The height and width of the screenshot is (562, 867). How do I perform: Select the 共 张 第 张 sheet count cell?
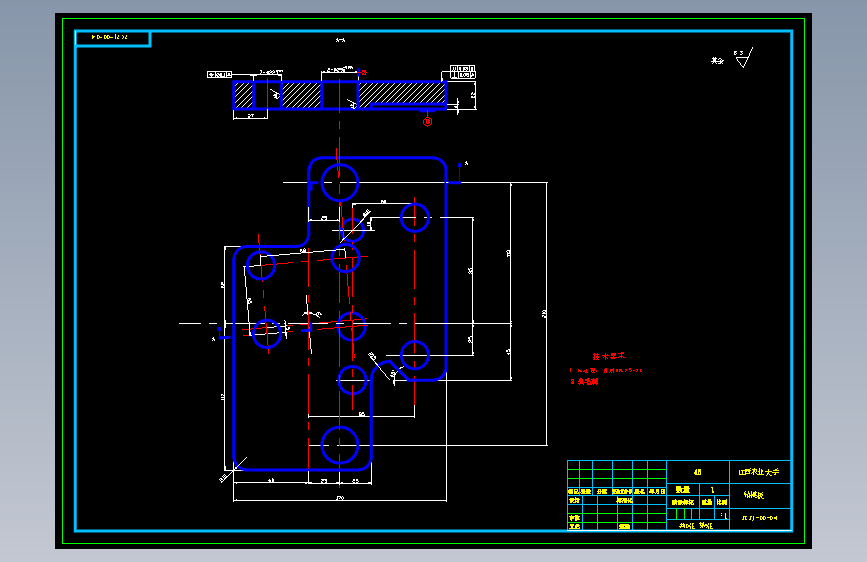tap(698, 525)
